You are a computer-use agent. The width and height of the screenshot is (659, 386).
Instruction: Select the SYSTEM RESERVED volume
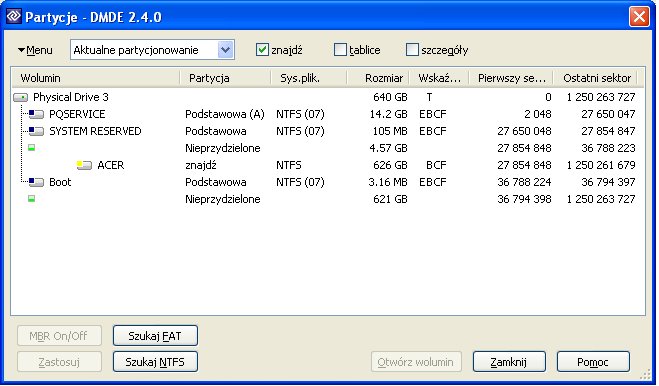(x=95, y=131)
